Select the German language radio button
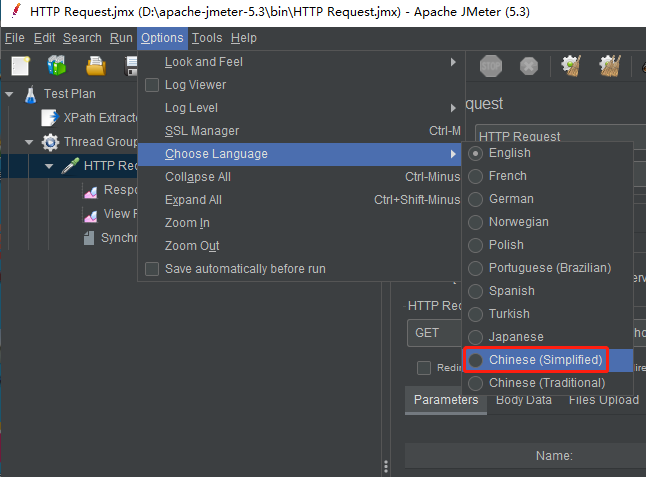The width and height of the screenshot is (646, 477). [x=475, y=199]
